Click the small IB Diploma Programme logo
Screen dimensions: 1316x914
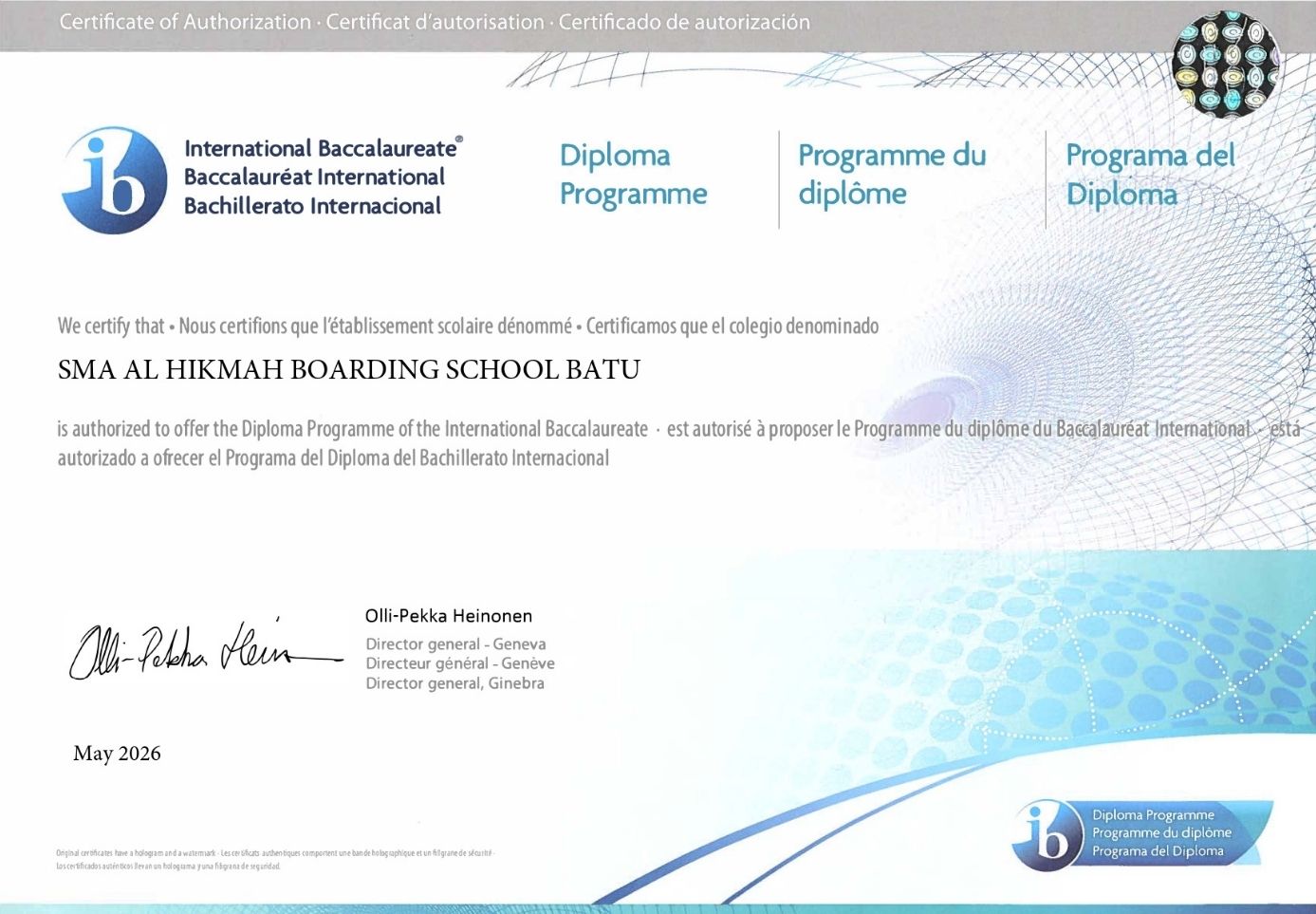click(x=1142, y=835)
